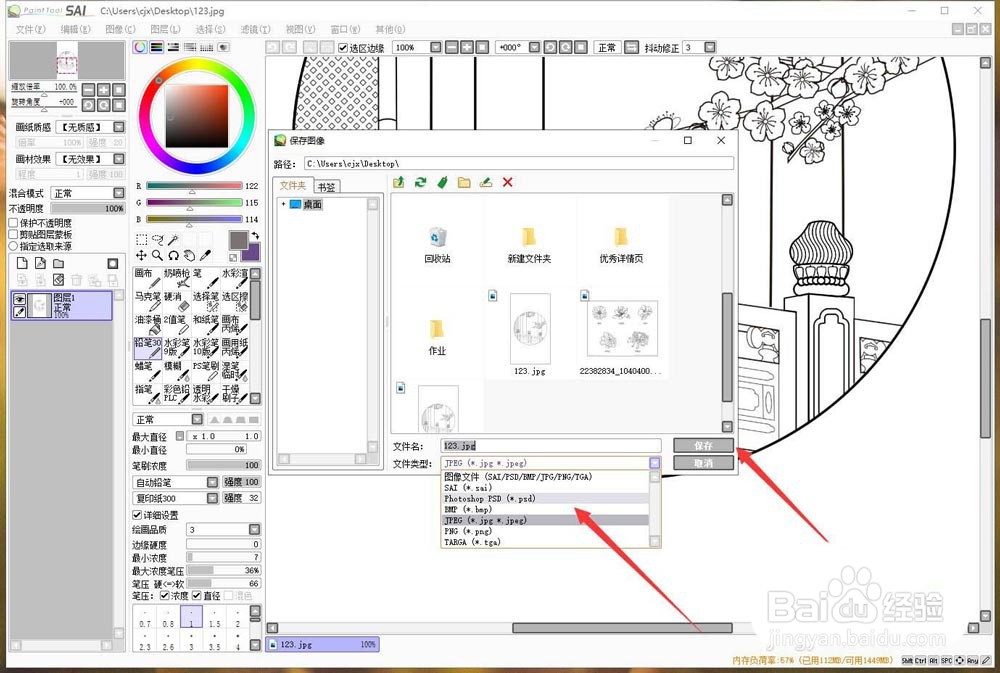The height and width of the screenshot is (673, 1000).
Task: Open the 滤镜 menu
Action: pyautogui.click(x=255, y=29)
